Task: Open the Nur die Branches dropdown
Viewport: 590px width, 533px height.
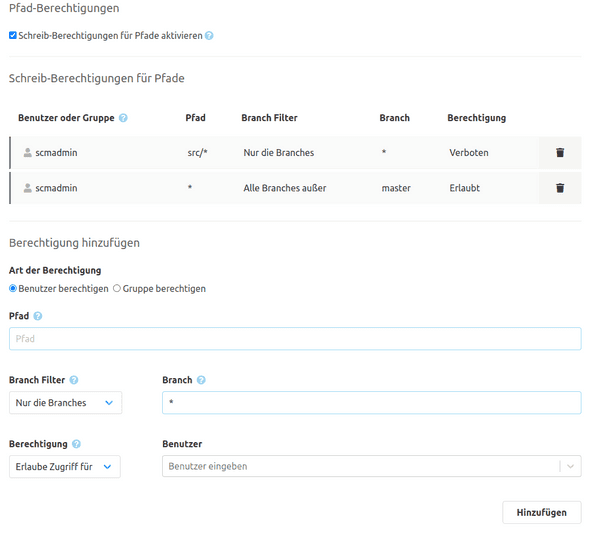Action: [x=65, y=402]
